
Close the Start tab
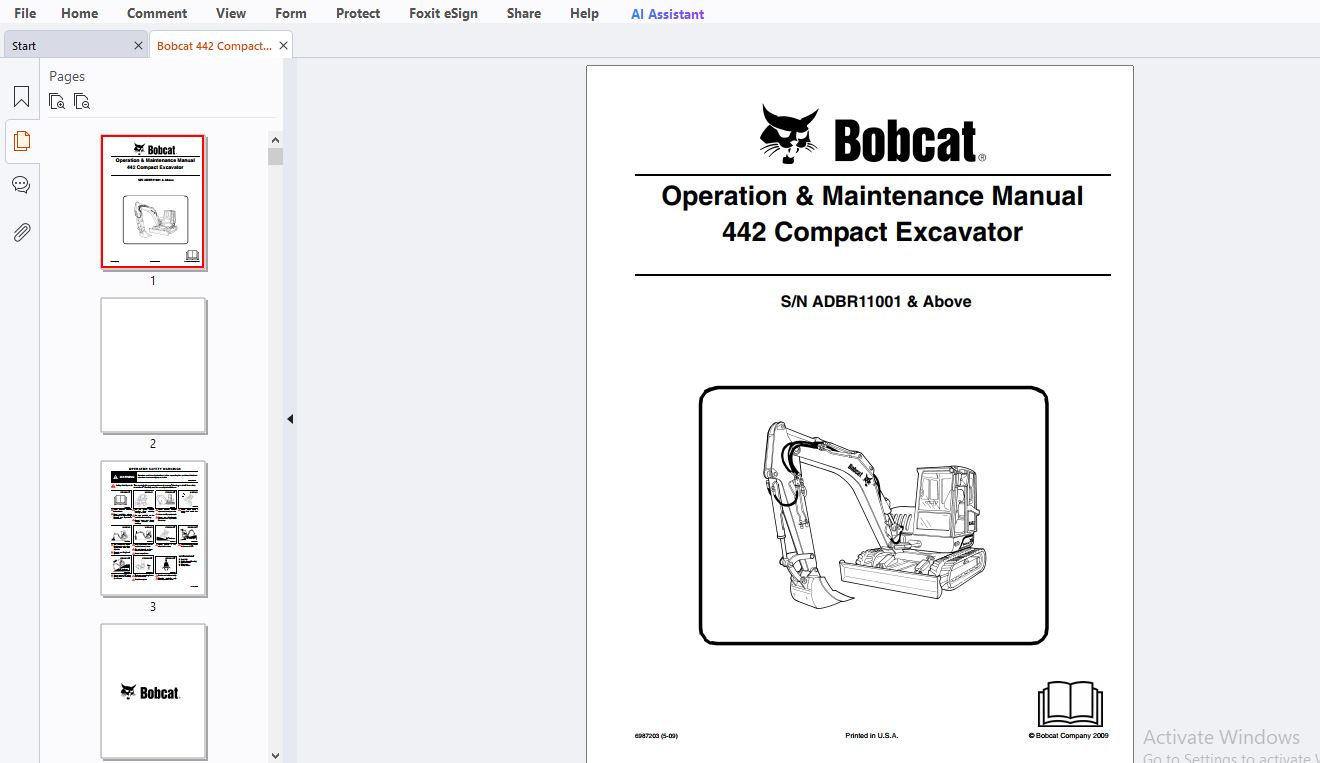coord(138,46)
